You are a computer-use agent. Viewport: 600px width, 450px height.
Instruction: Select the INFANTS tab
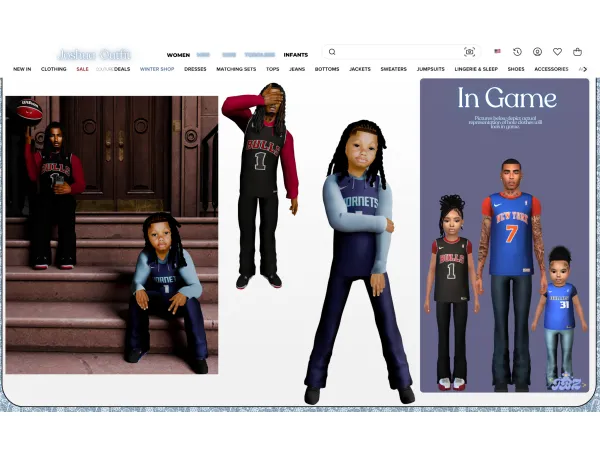tap(296, 55)
